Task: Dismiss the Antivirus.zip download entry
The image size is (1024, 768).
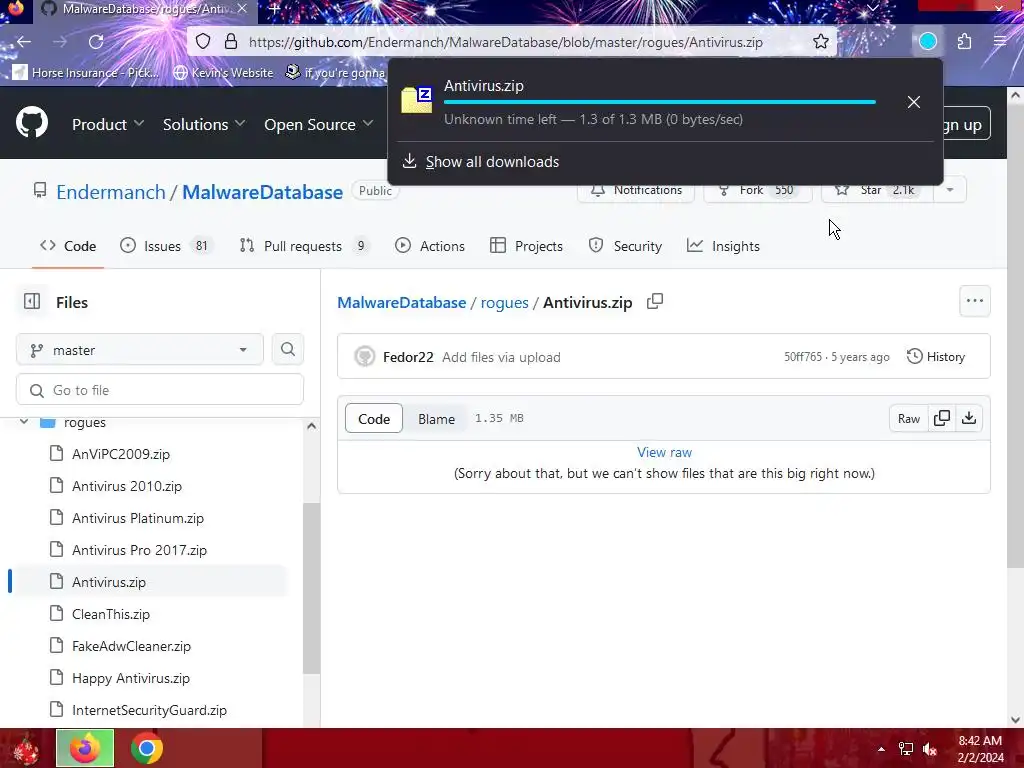Action: point(914,102)
